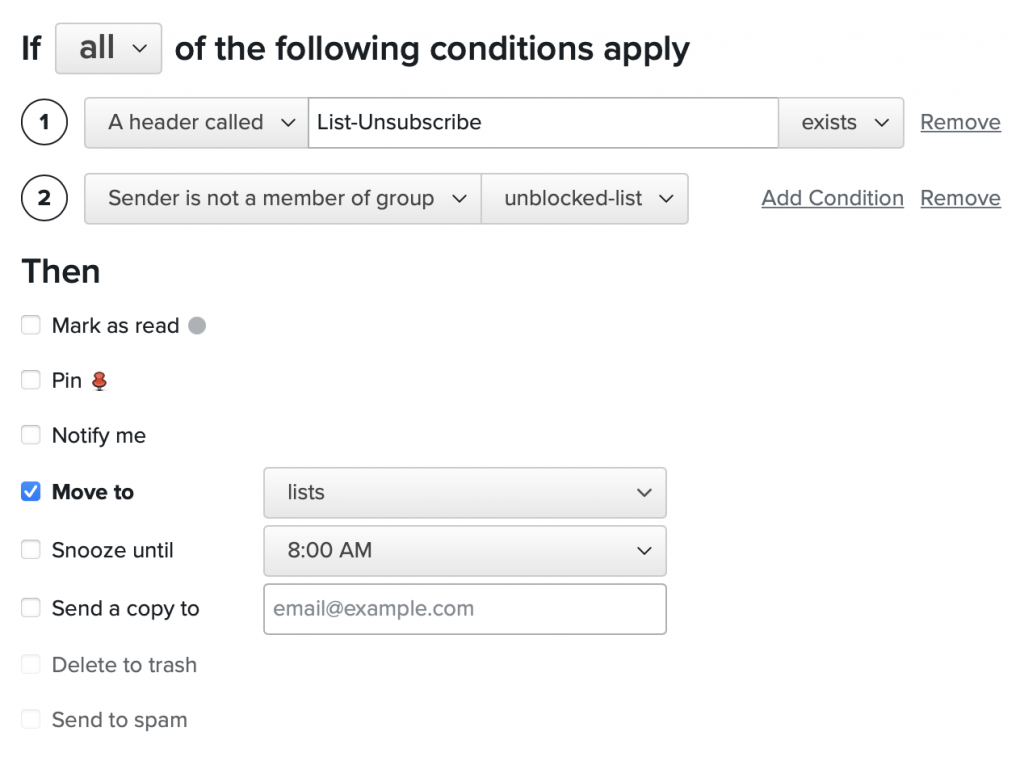This screenshot has height=761, width=1024.
Task: Tick the Notify me checkbox
Action: pos(31,435)
